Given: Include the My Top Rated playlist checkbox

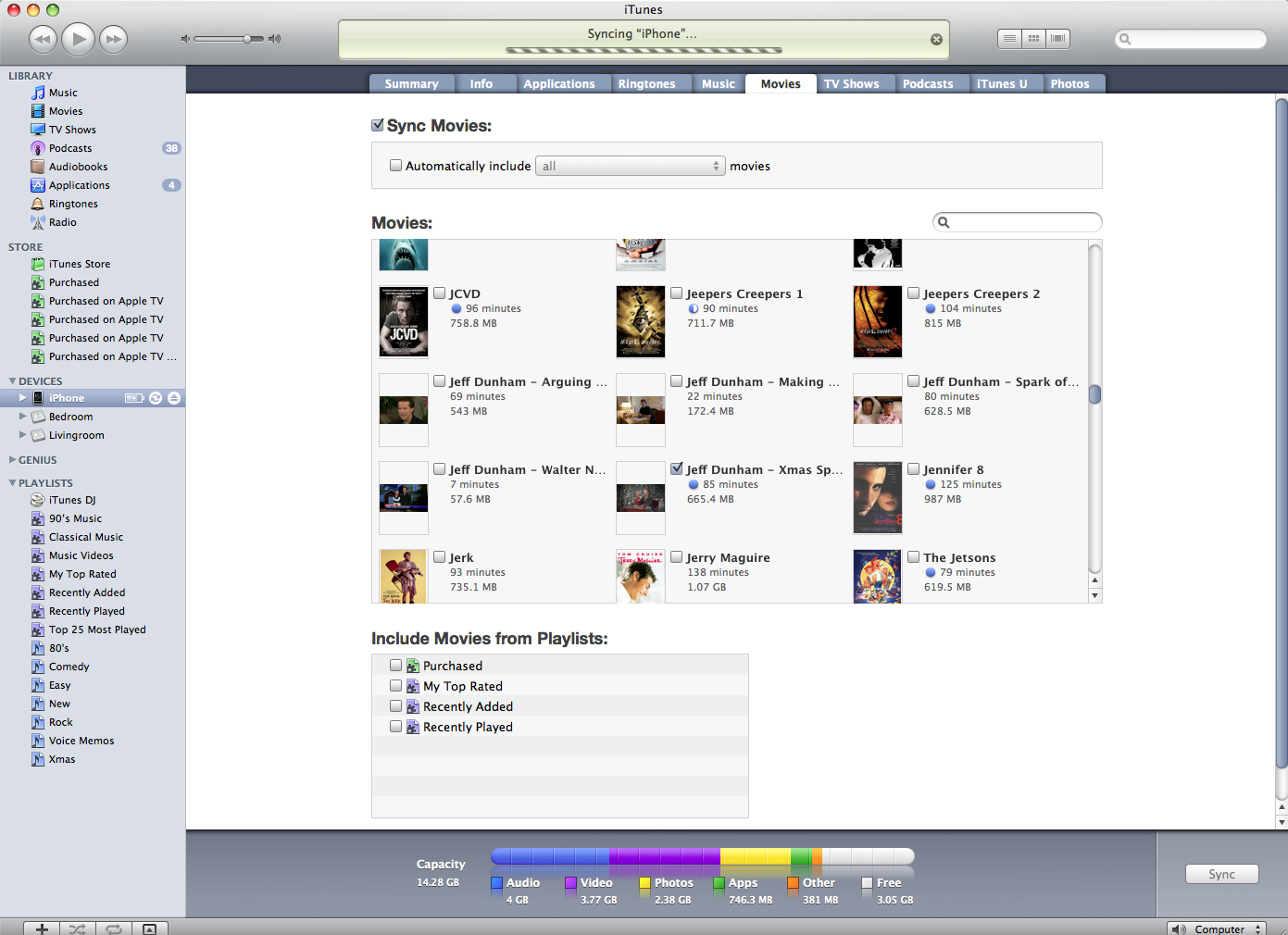Looking at the screenshot, I should tap(395, 686).
